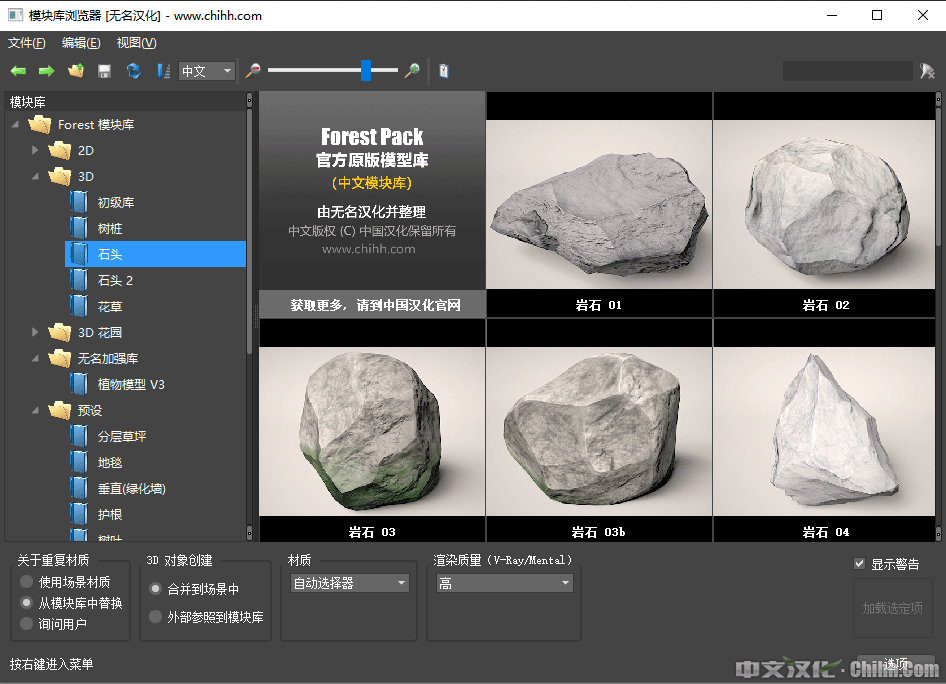Click the thumbnail size slider handle
Screen dimensions: 946x684
click(x=366, y=70)
